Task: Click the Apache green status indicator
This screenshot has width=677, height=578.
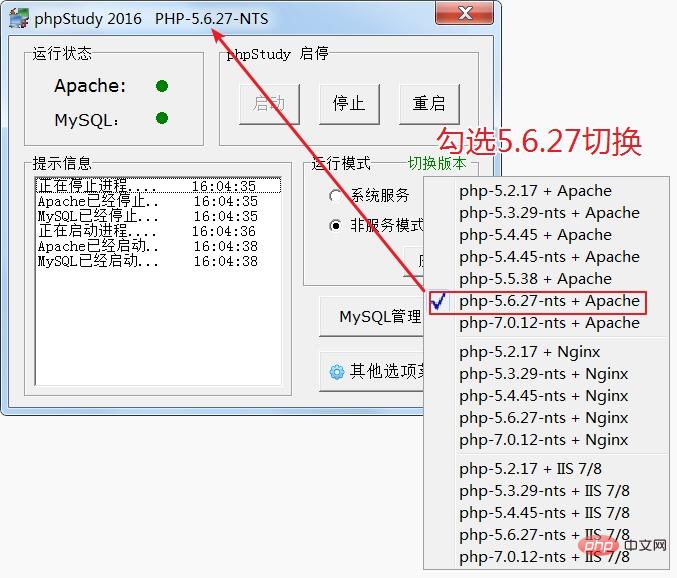Action: pos(162,86)
